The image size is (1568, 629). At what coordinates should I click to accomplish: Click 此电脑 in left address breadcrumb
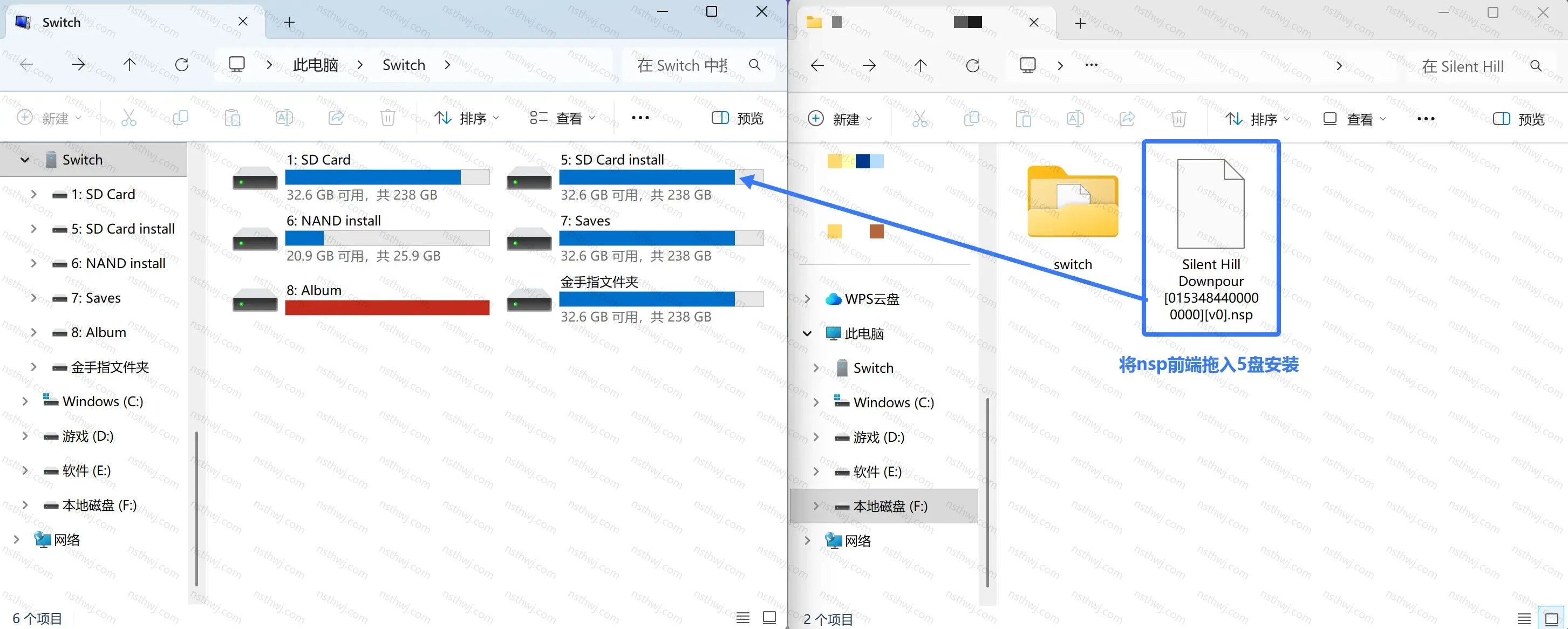(315, 65)
